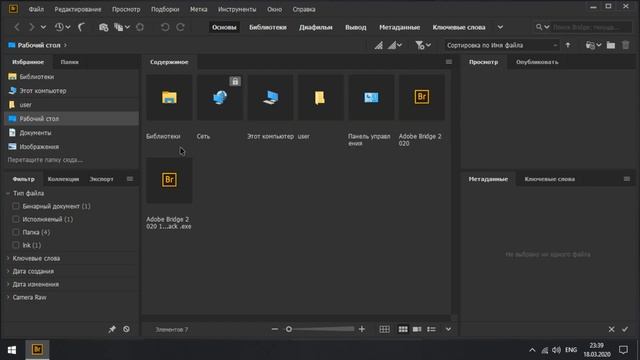
Task: Select the Библиотеки workspace
Action: coord(268,27)
